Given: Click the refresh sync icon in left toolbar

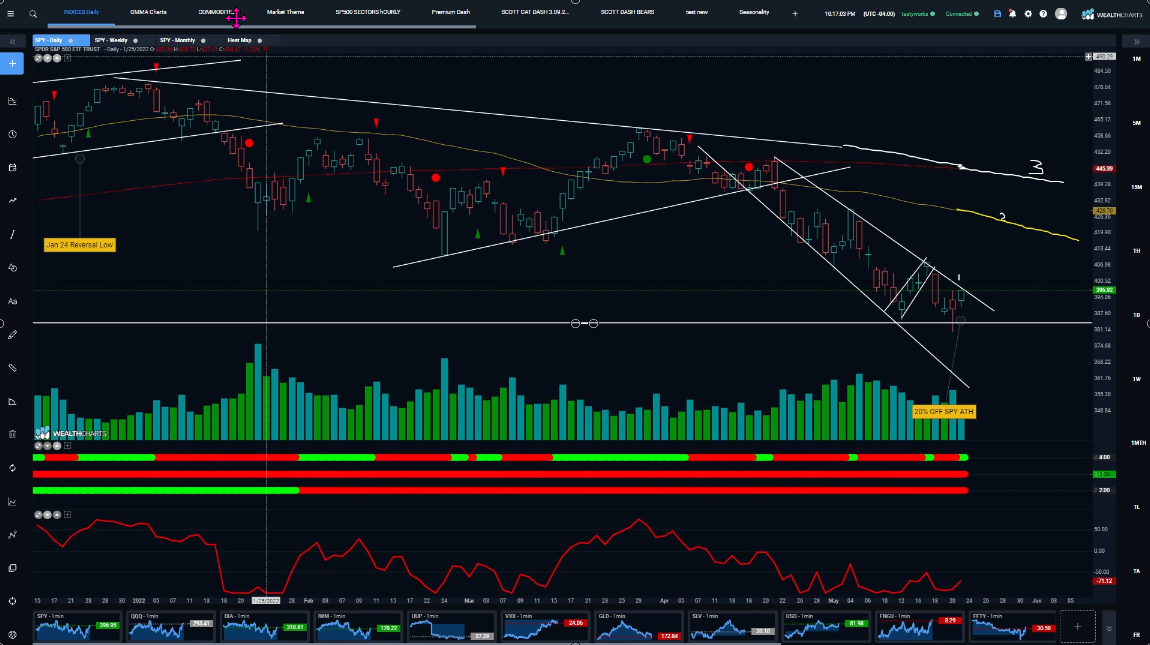Looking at the screenshot, I should pos(12,468).
